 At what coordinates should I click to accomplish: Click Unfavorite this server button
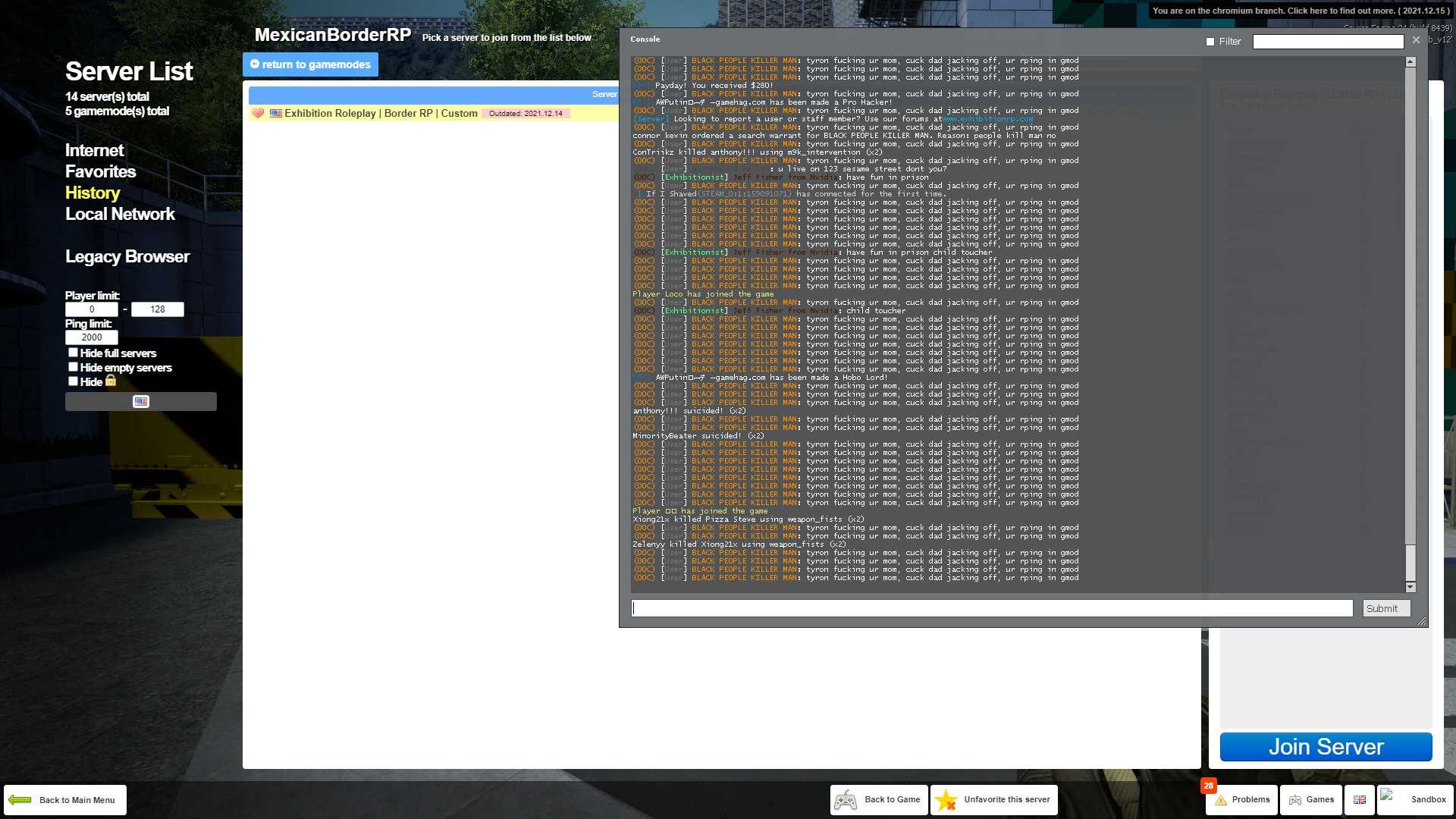click(994, 800)
